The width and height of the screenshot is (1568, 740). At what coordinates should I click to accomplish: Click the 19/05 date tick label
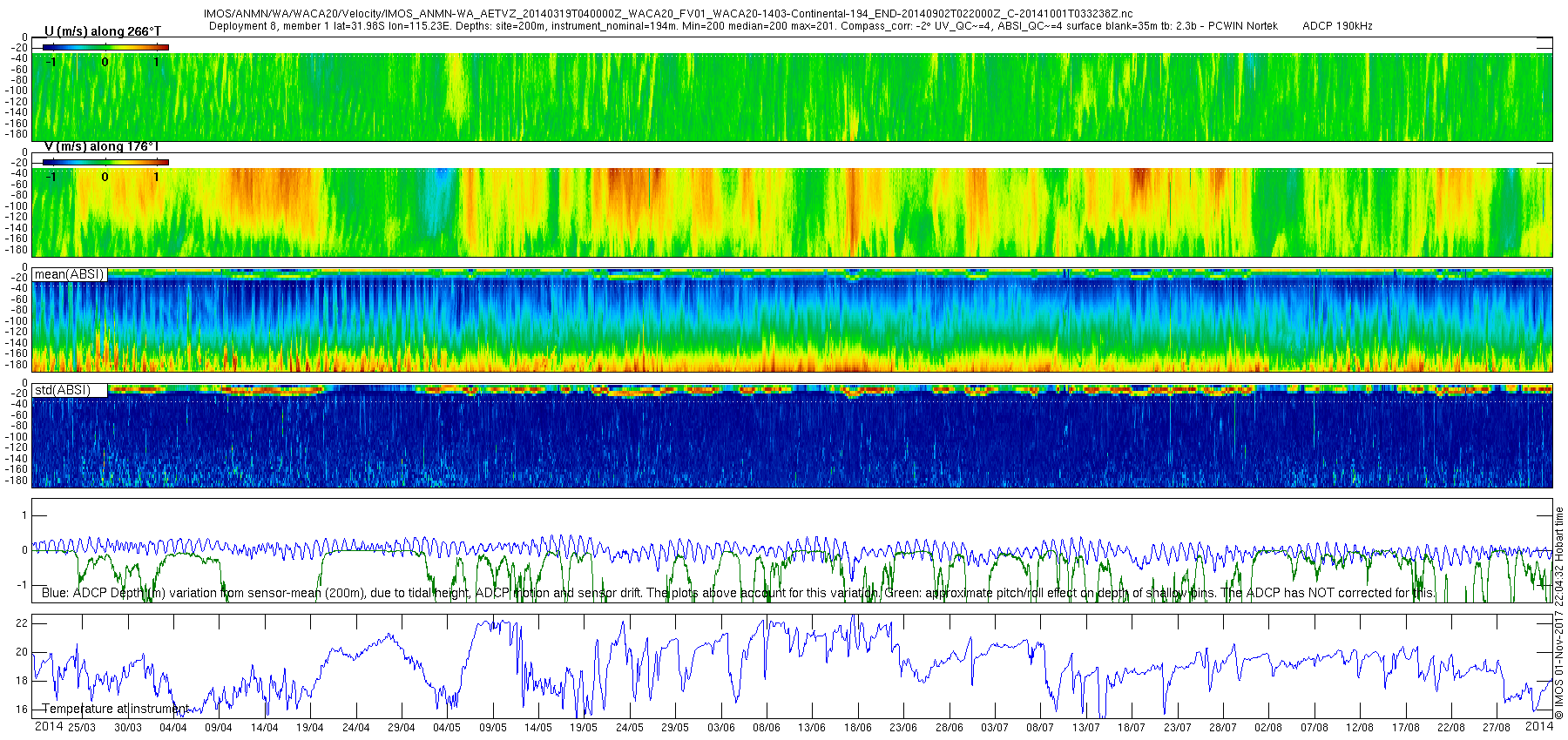[584, 728]
